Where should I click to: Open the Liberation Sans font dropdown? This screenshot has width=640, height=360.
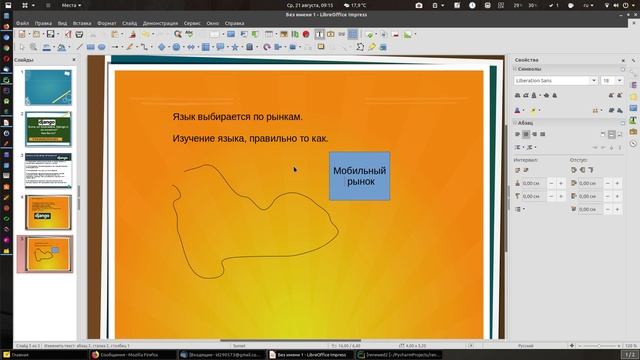point(593,80)
